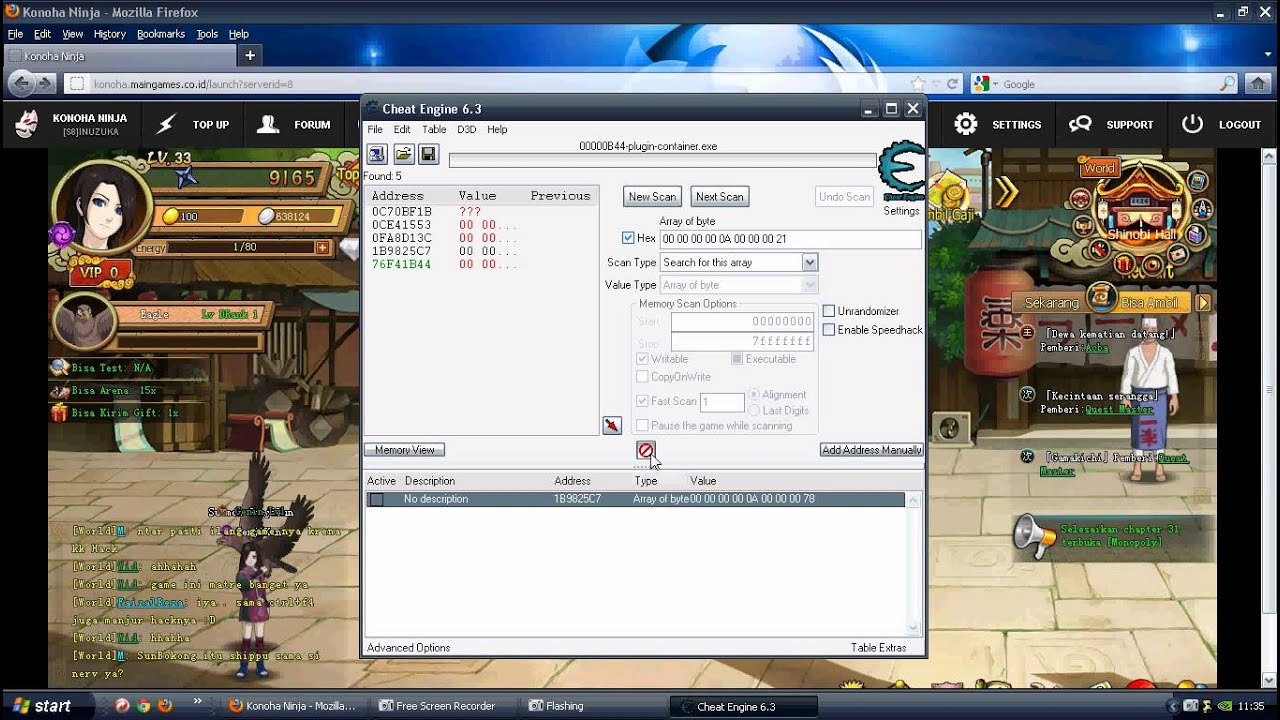Click the Eagle pet portrait
The width and height of the screenshot is (1280, 720).
(x=84, y=322)
